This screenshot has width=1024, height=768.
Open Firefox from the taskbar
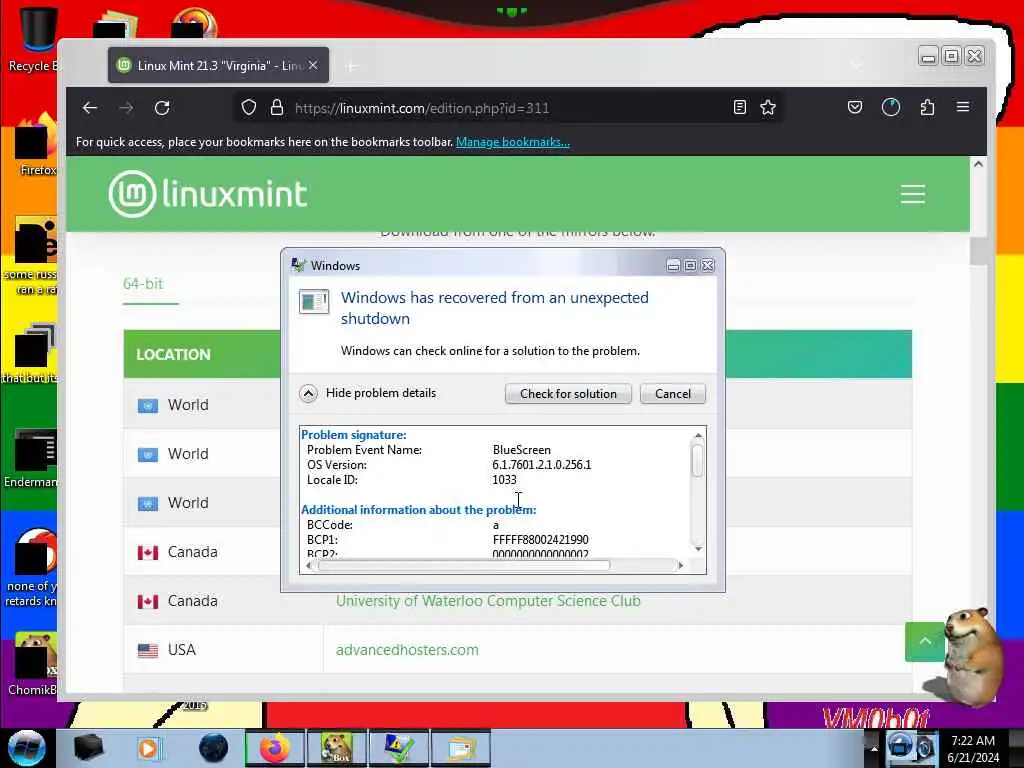pyautogui.click(x=275, y=748)
